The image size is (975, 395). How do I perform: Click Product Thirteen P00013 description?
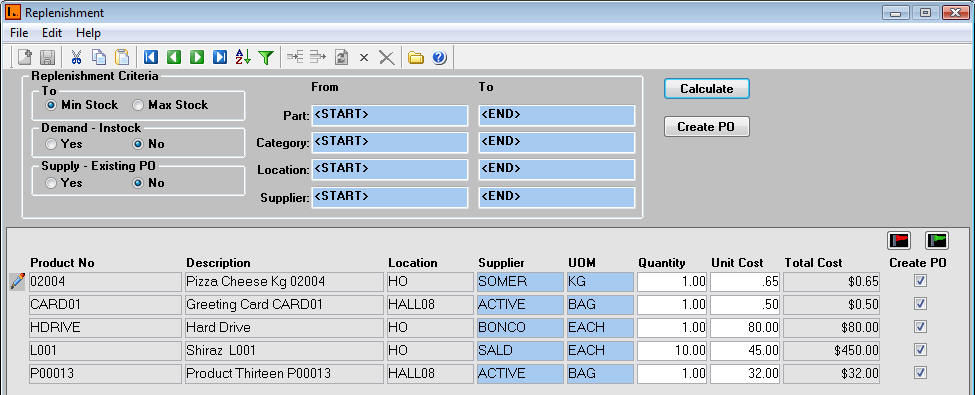point(284,373)
